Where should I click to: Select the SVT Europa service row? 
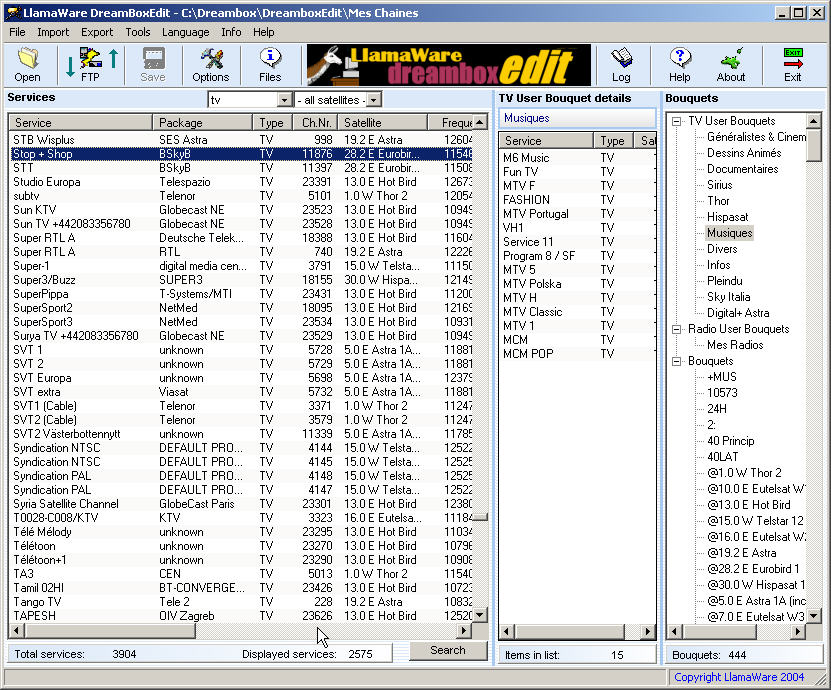point(241,378)
